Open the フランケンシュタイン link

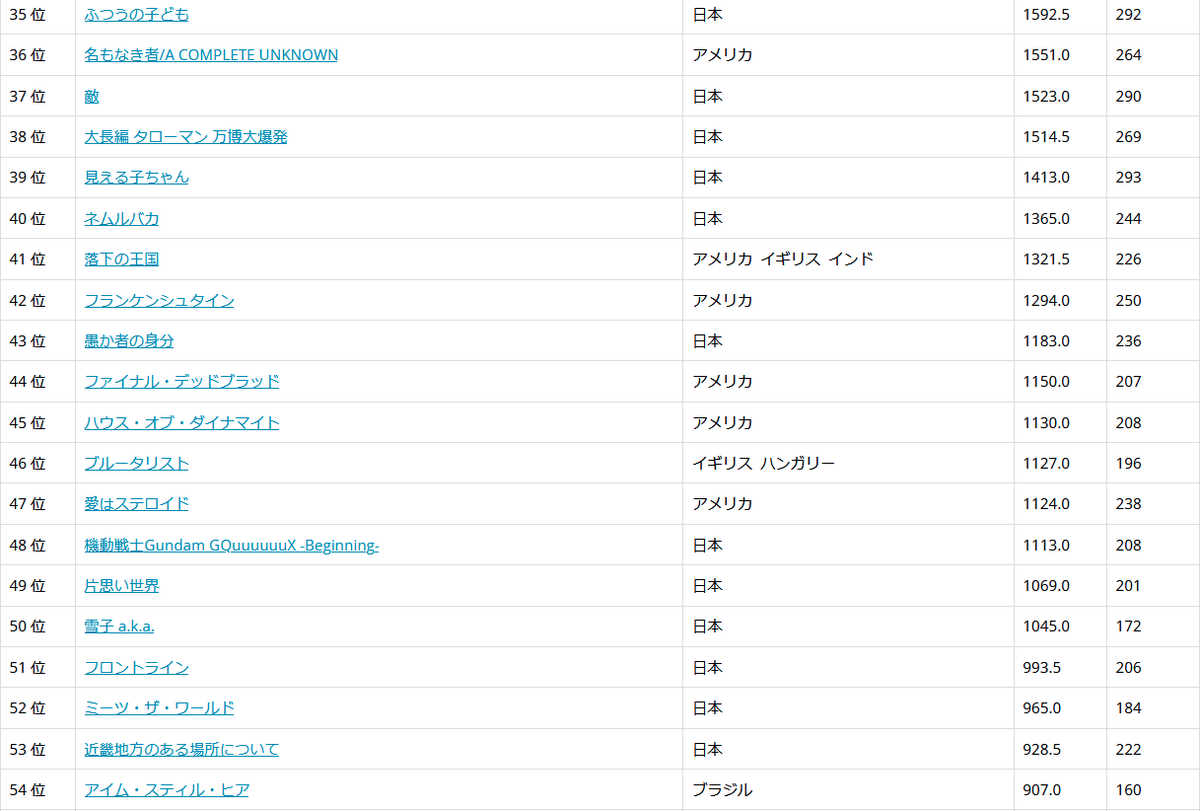159,300
